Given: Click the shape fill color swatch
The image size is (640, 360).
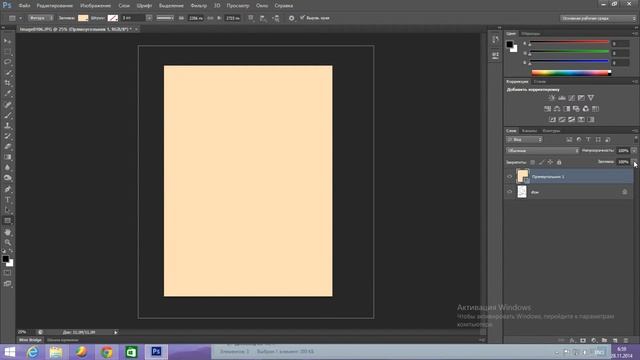Looking at the screenshot, I should [x=83, y=18].
